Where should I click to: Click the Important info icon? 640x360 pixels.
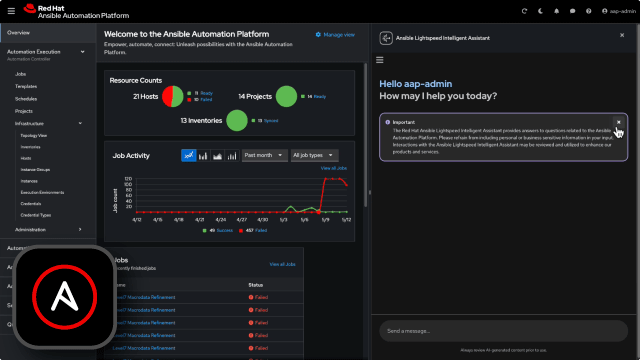click(x=387, y=122)
